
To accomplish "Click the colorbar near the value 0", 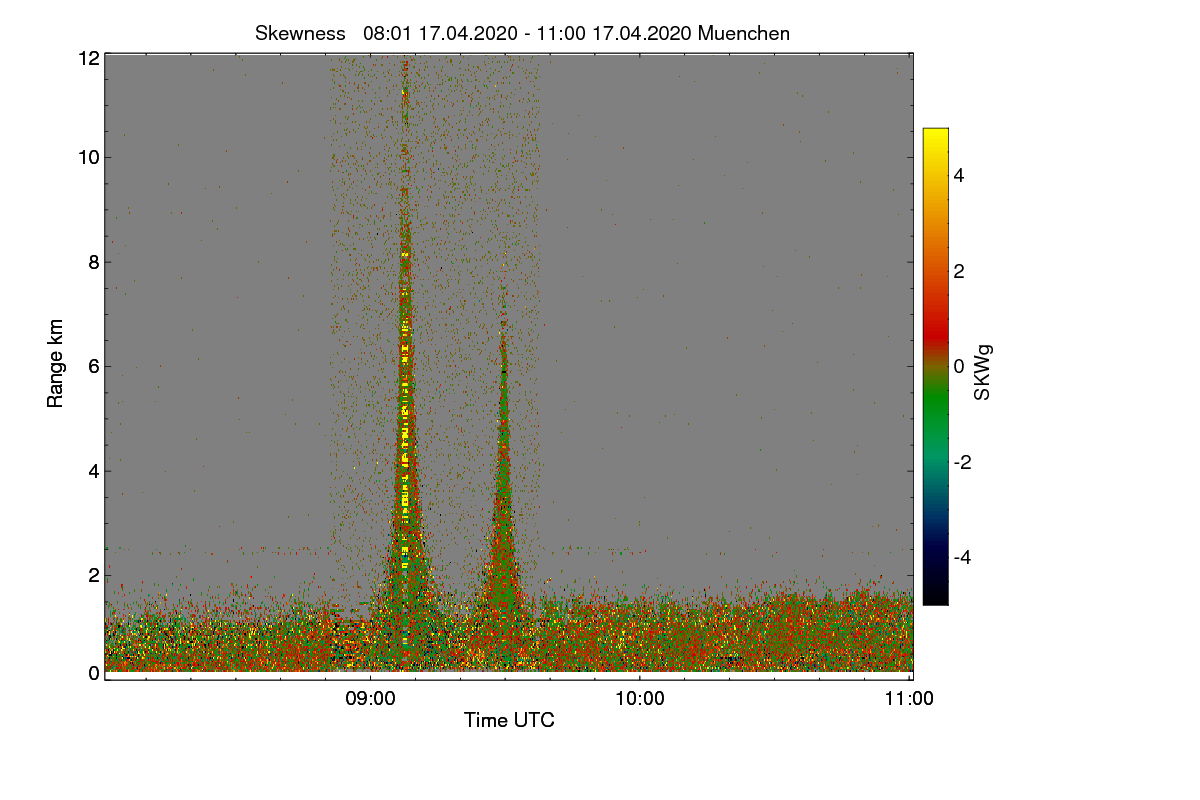I will (935, 366).
